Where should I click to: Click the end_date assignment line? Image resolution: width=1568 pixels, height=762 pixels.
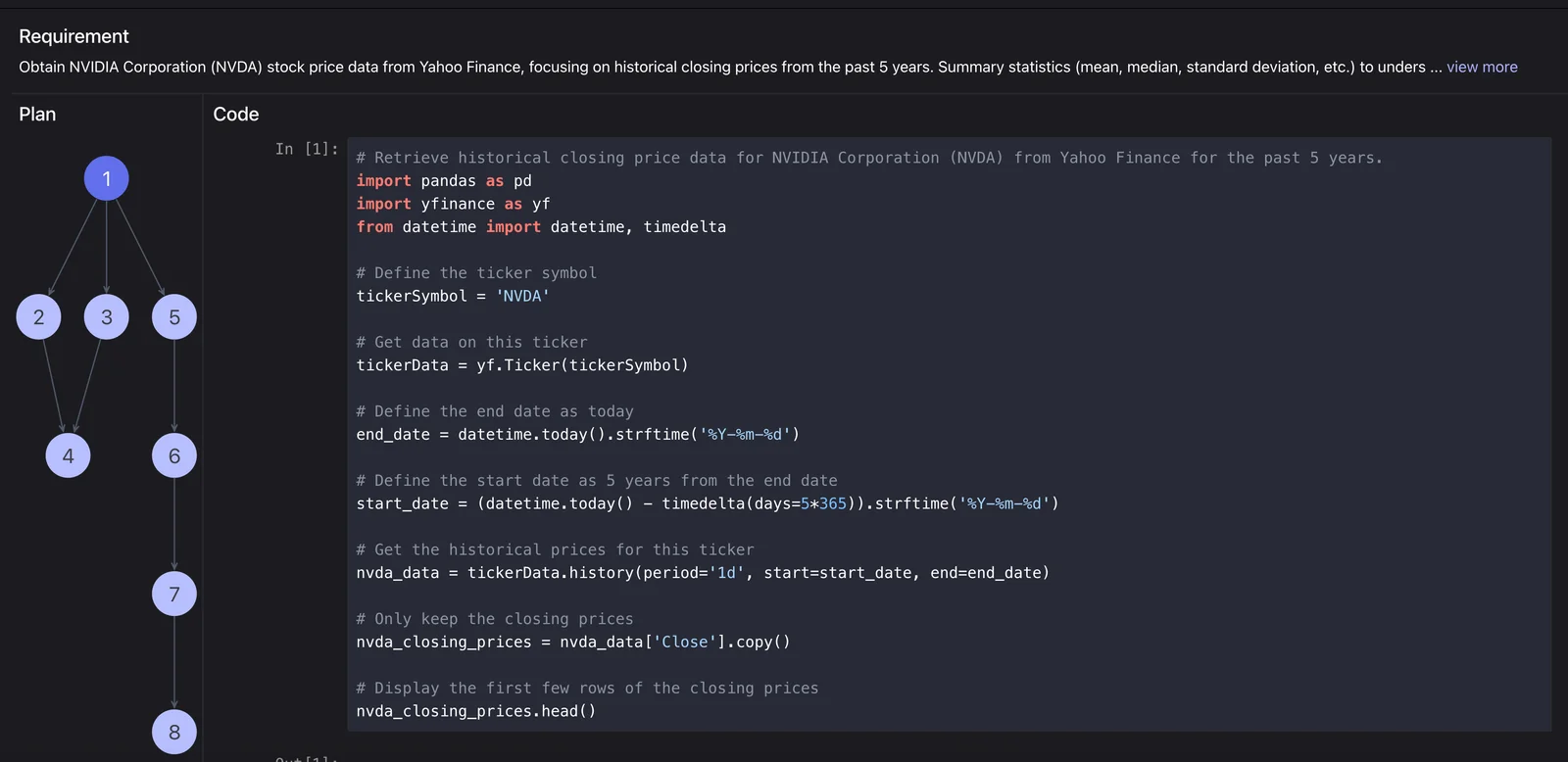pyautogui.click(x=577, y=434)
